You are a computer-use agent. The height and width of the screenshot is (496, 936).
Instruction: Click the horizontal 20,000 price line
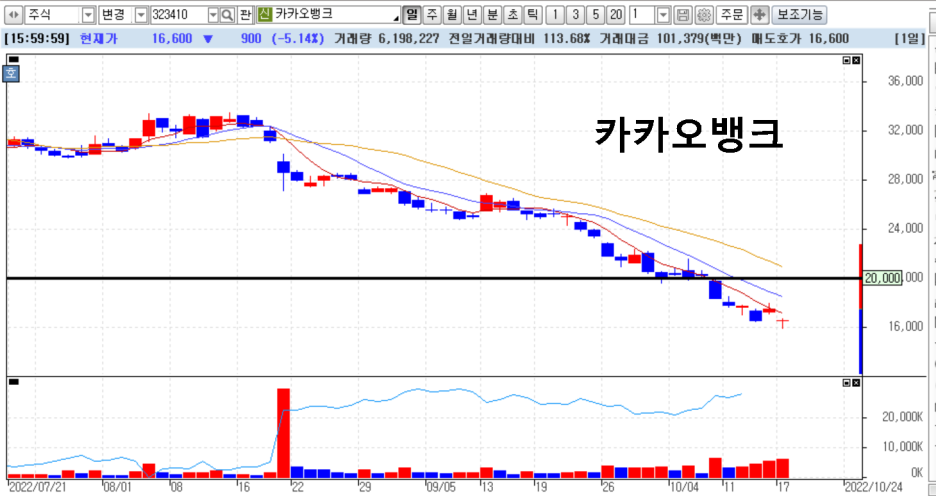click(x=433, y=278)
